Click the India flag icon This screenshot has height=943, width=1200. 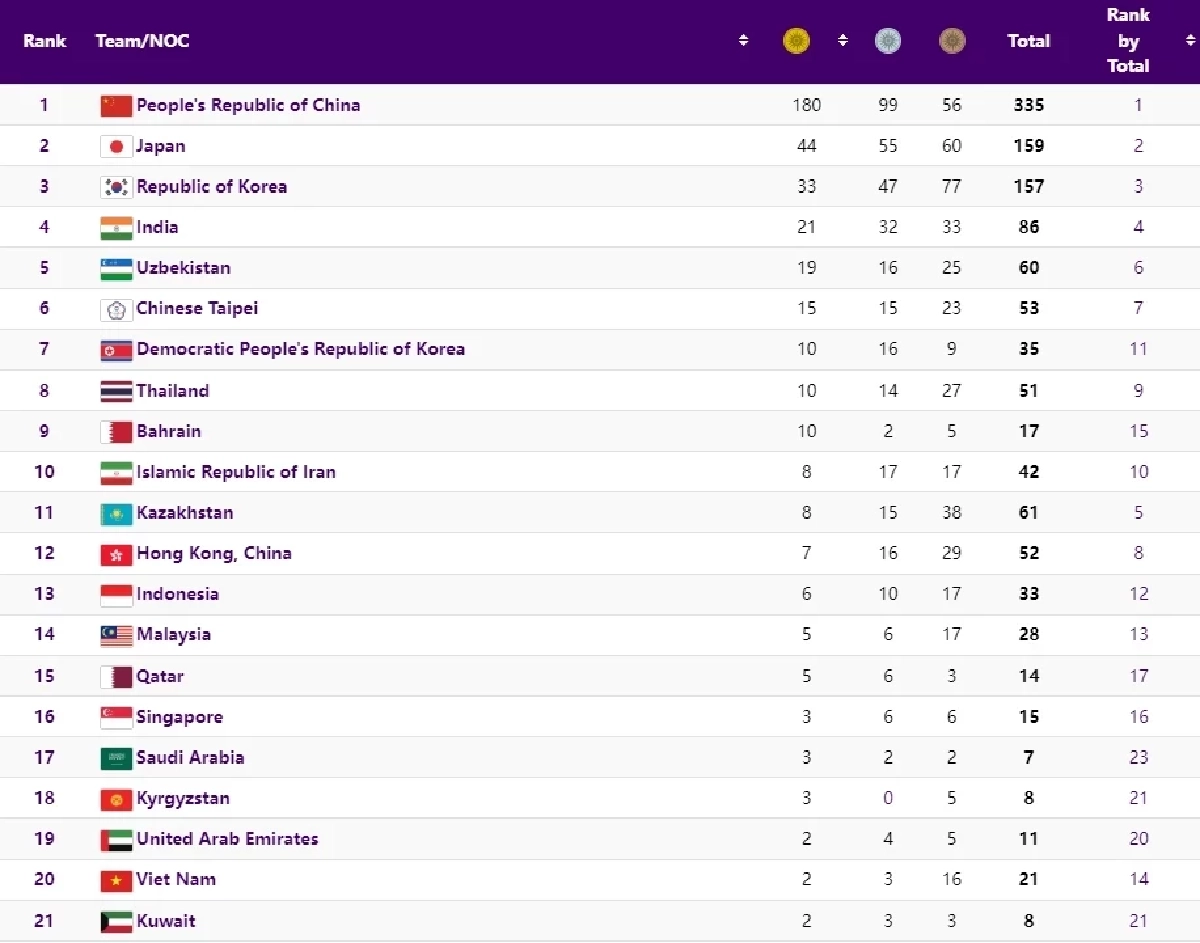[x=116, y=227]
